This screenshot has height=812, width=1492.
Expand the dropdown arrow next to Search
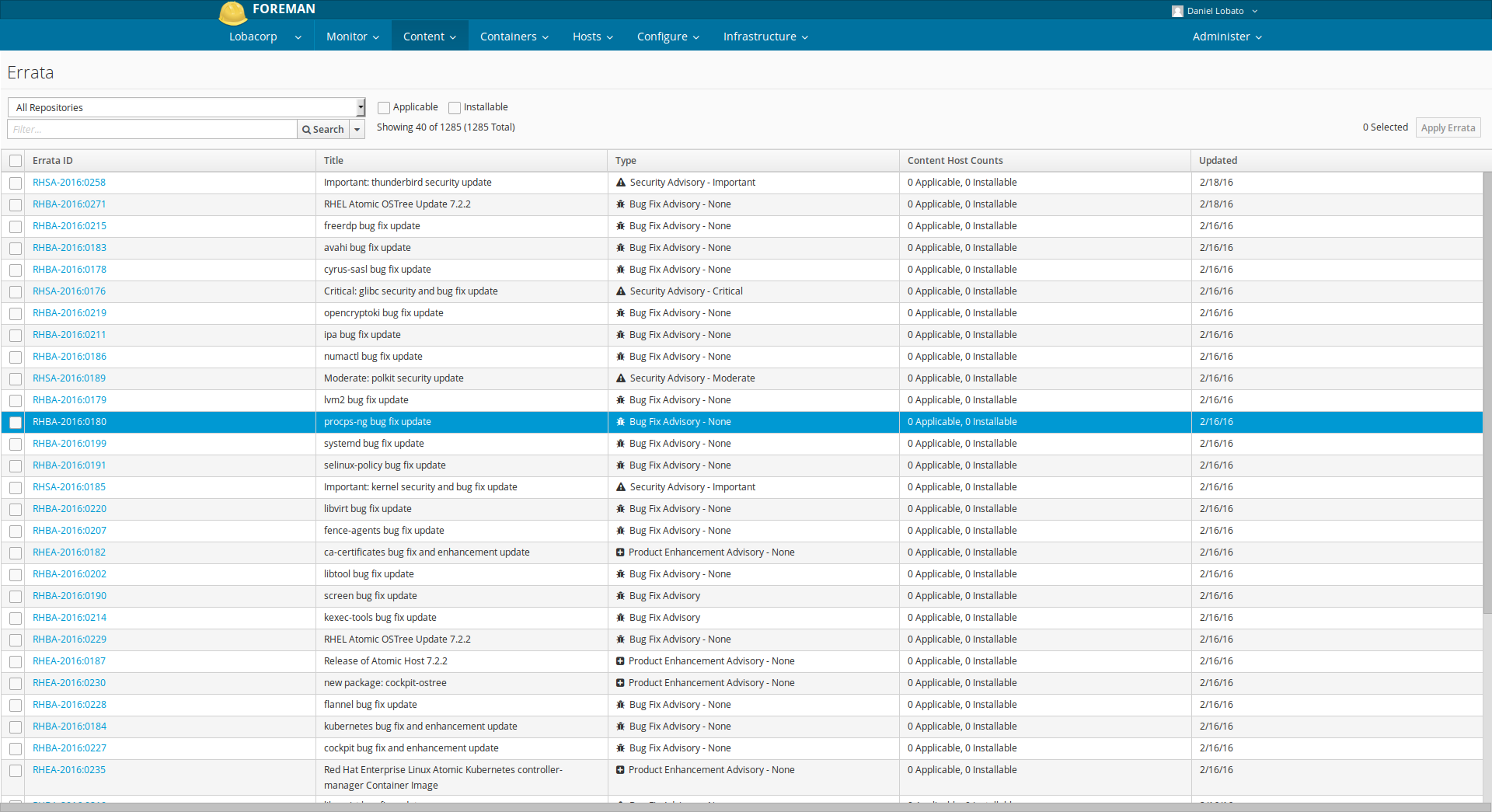357,130
